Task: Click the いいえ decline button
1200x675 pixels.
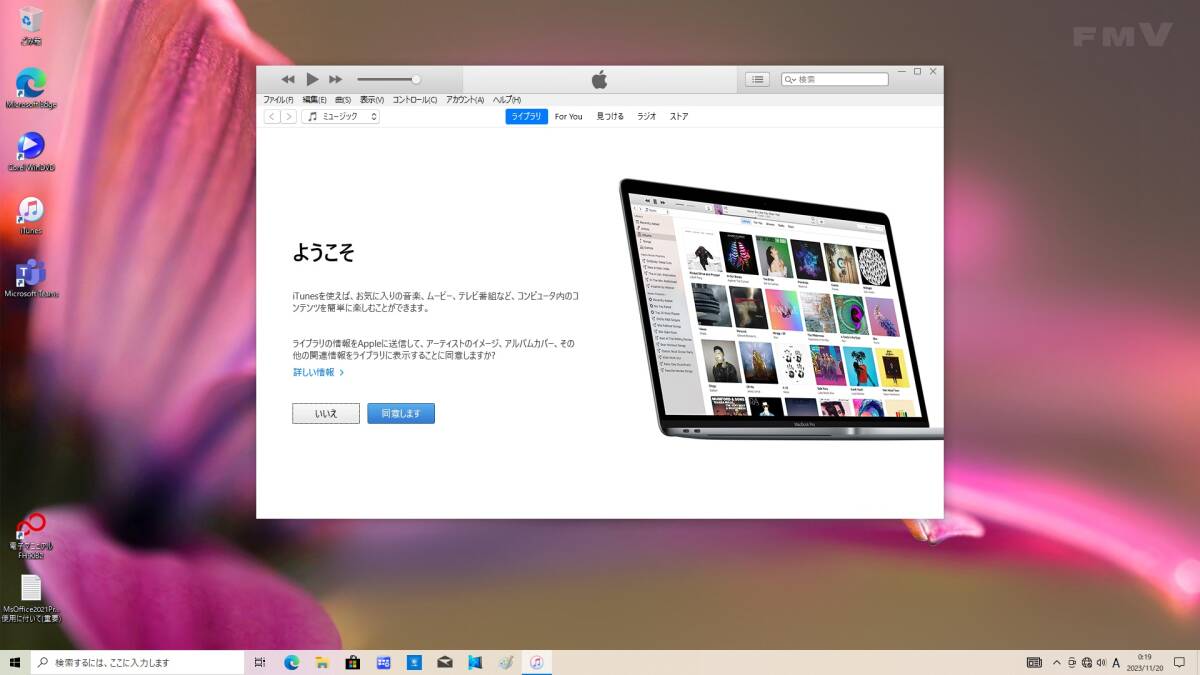Action: [x=326, y=413]
